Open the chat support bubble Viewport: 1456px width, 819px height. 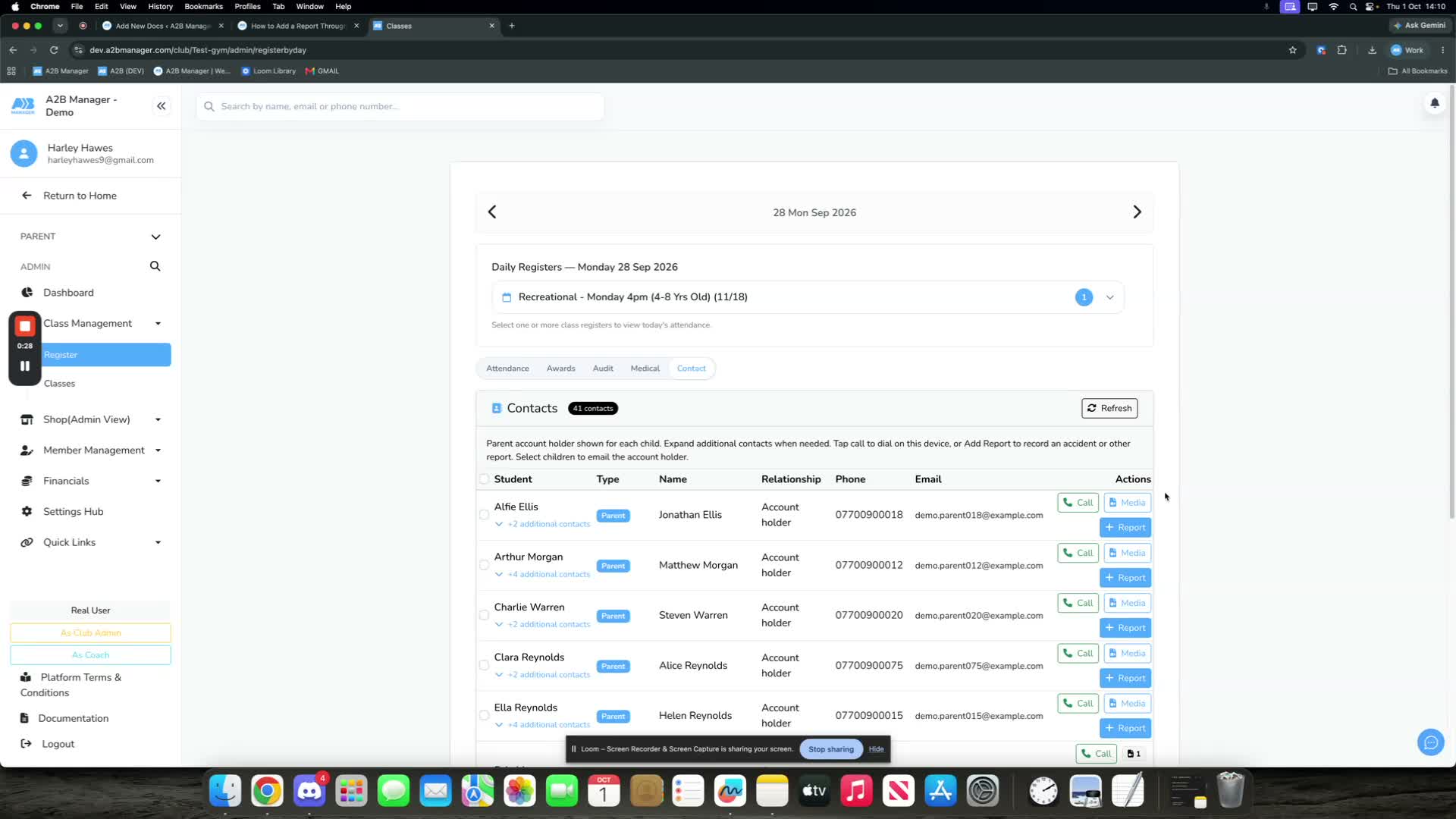click(x=1430, y=742)
